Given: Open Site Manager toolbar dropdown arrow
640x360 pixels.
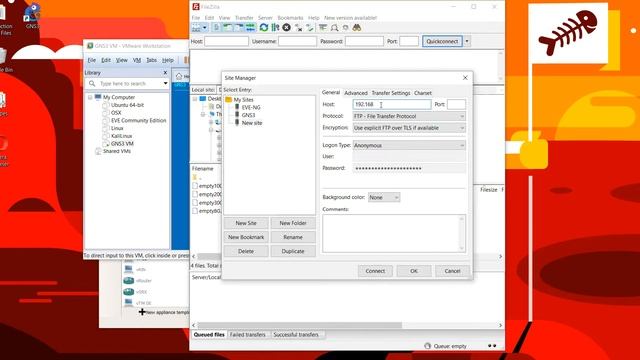Looking at the screenshot, I should pos(204,28).
